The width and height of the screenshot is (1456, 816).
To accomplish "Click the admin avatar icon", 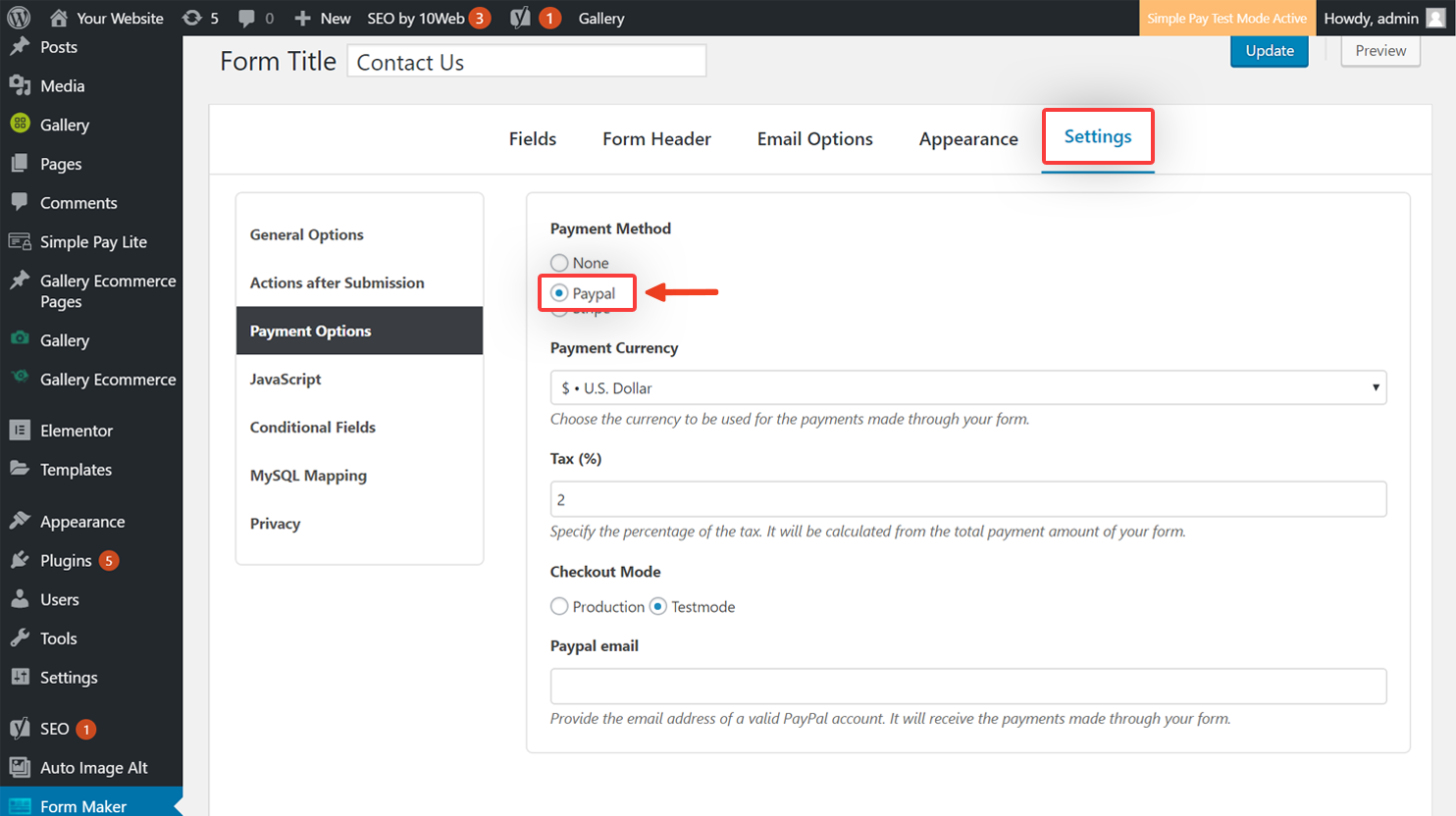I will 1435,18.
